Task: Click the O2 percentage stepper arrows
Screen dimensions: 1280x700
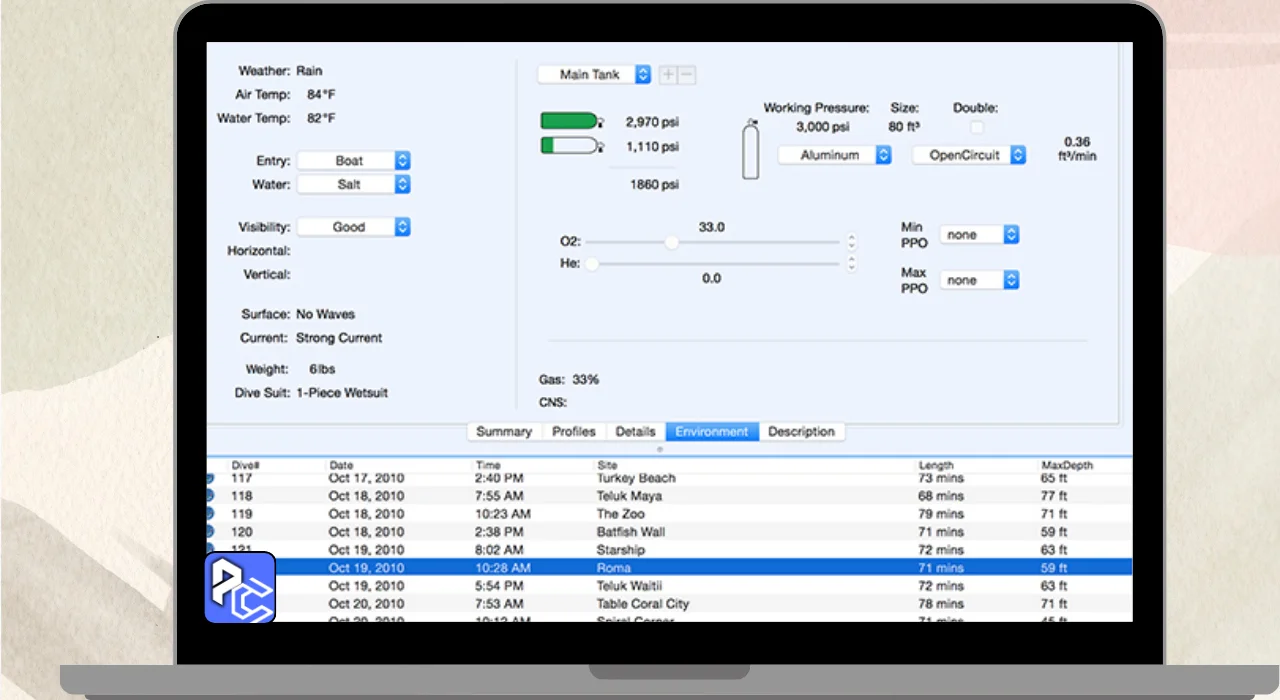Action: pyautogui.click(x=851, y=242)
